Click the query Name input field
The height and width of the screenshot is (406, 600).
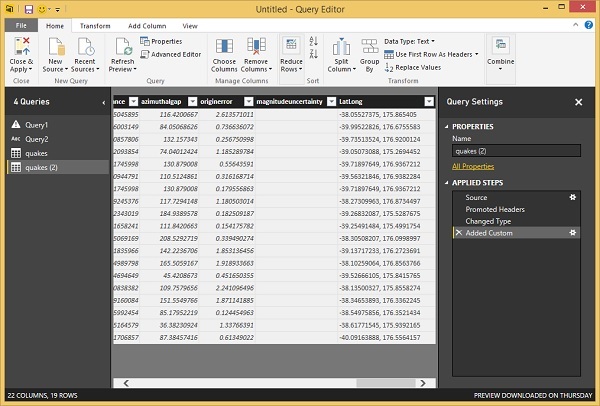[515, 150]
